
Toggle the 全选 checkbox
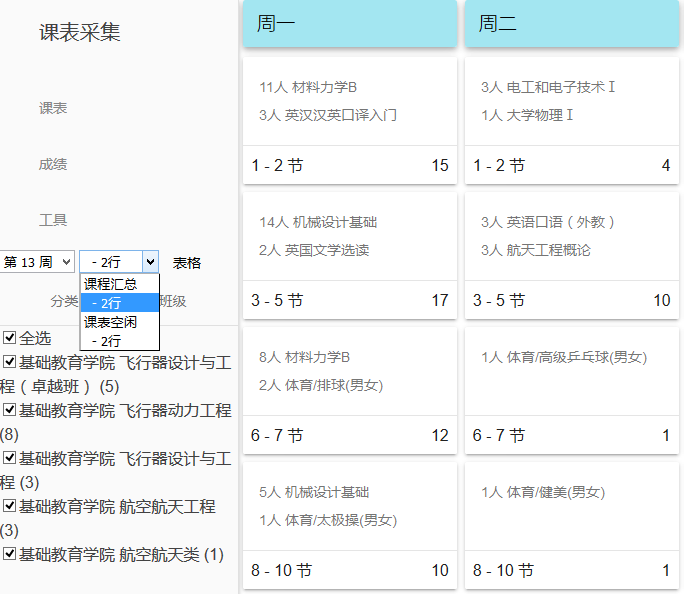(10, 338)
